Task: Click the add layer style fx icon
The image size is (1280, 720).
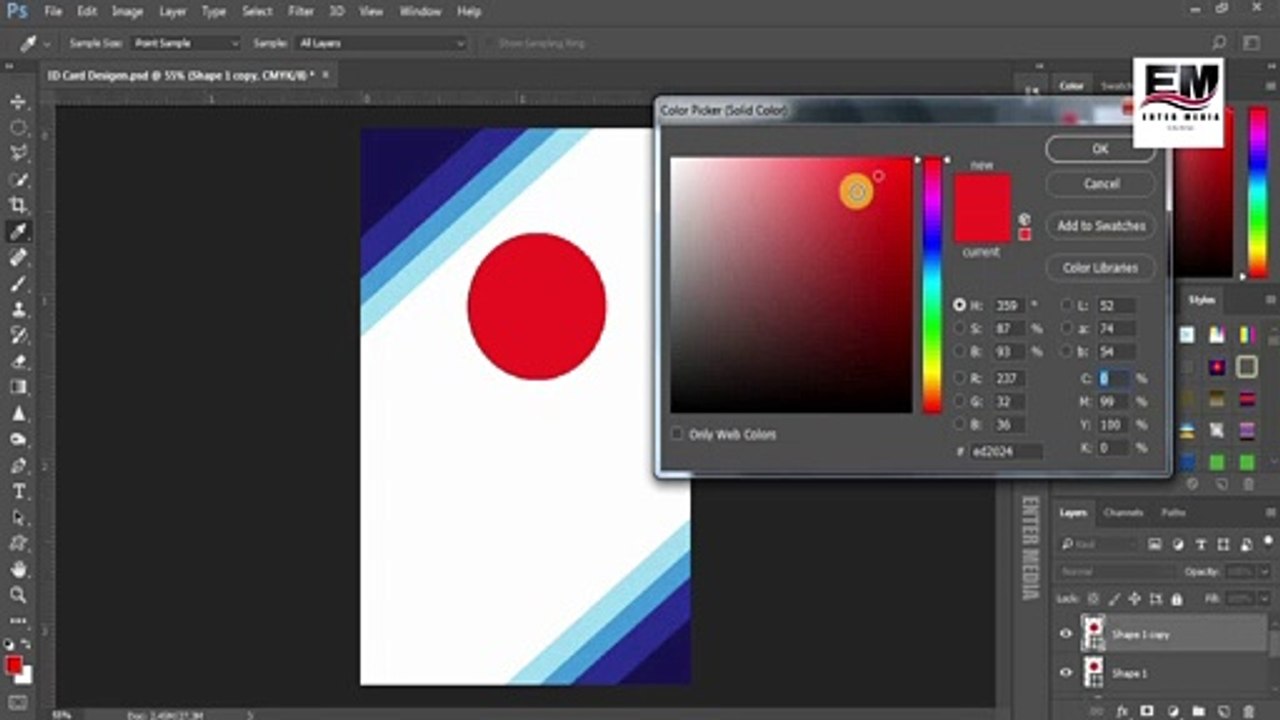Action: [x=1123, y=711]
